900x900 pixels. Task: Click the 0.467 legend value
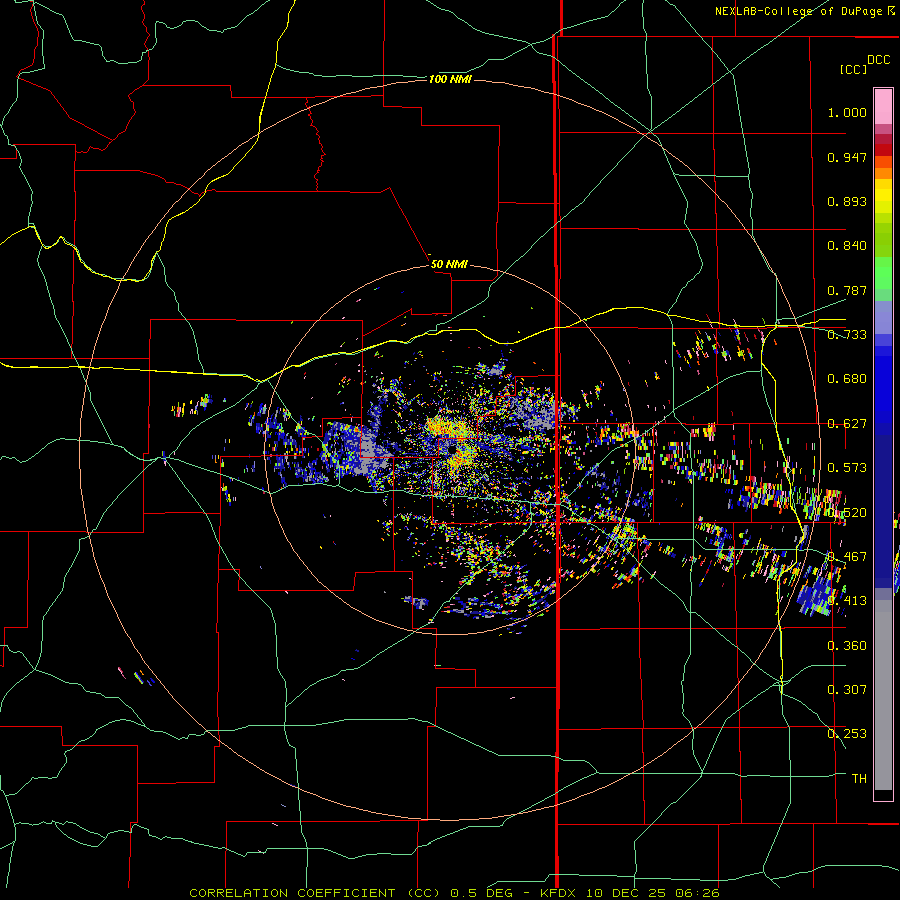click(x=847, y=557)
